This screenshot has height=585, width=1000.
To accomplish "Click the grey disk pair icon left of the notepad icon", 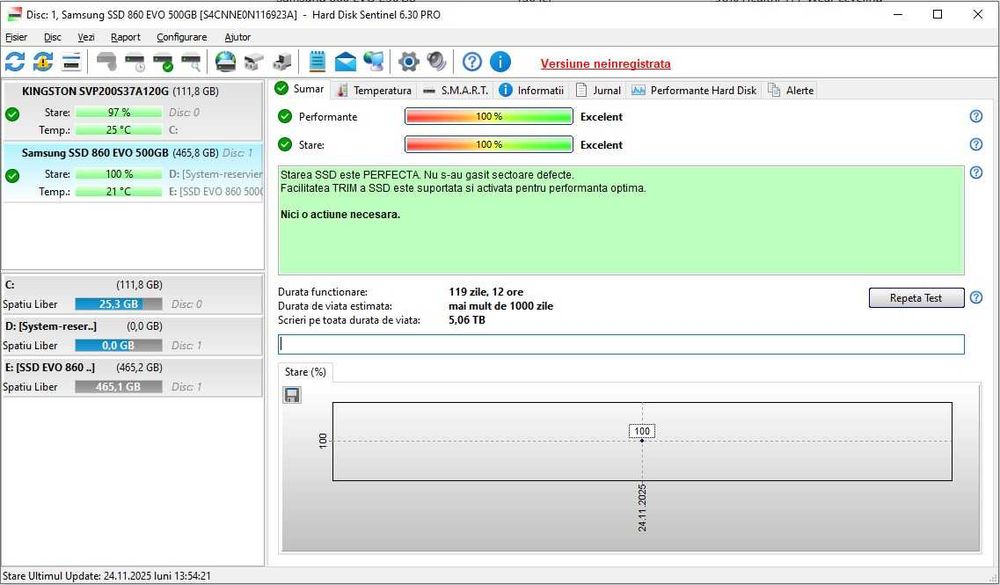I will pos(282,62).
